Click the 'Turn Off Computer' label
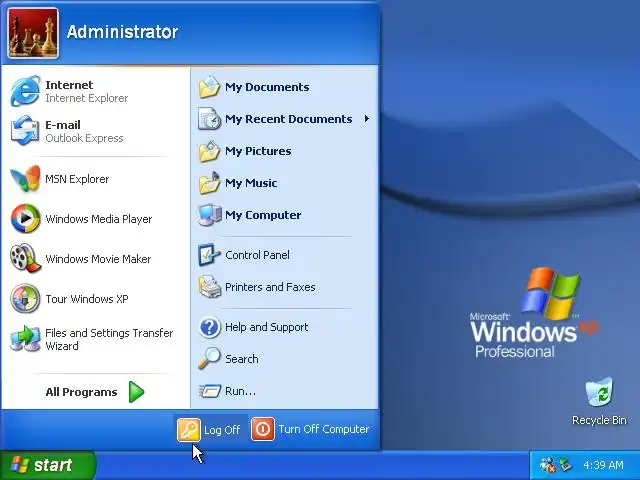640x480 pixels. 324,429
